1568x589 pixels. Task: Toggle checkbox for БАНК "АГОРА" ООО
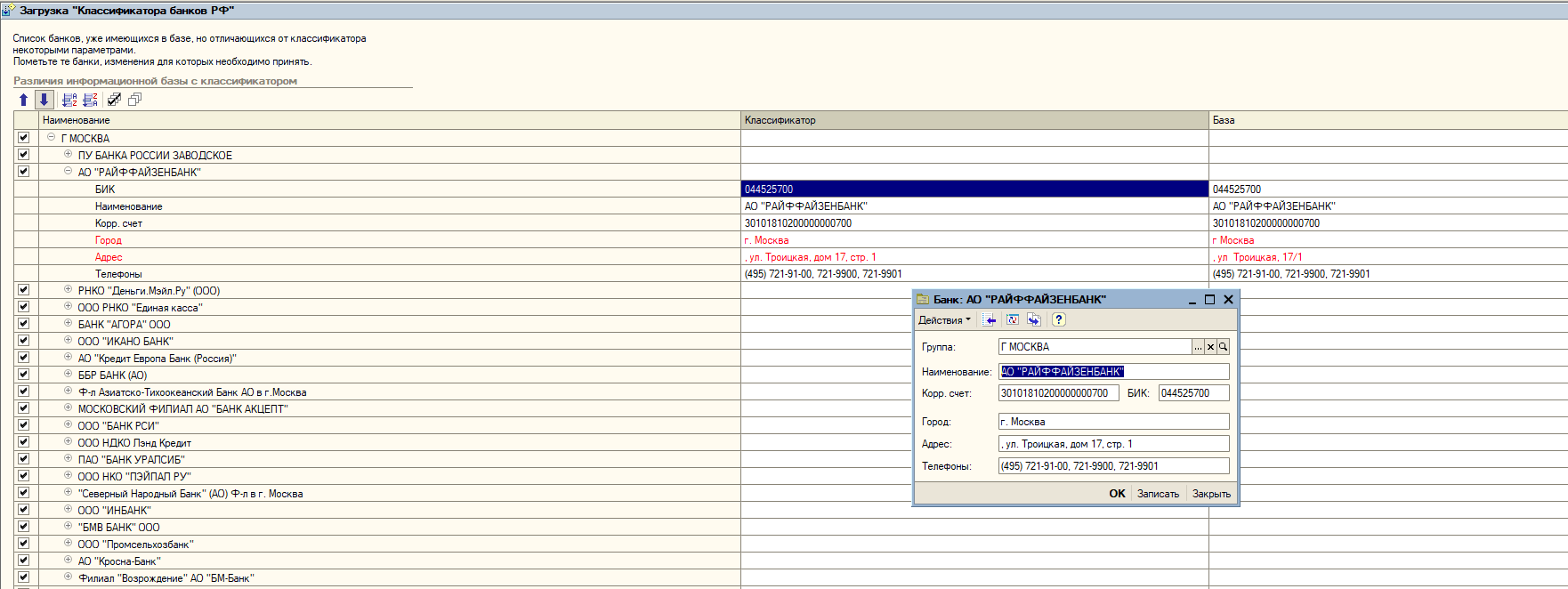pos(23,324)
